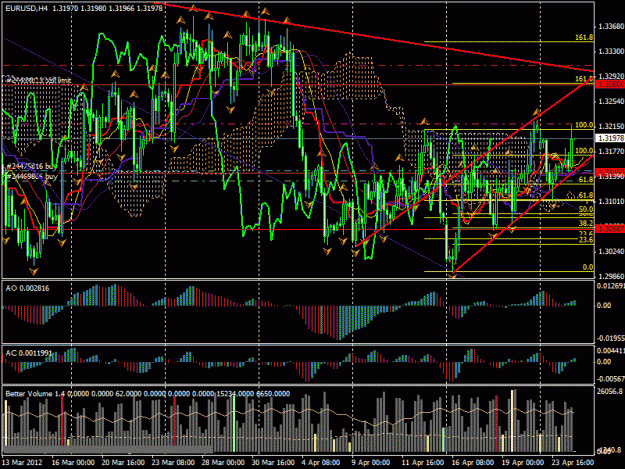Select the Fibonacci 0.0 level label

(588, 267)
